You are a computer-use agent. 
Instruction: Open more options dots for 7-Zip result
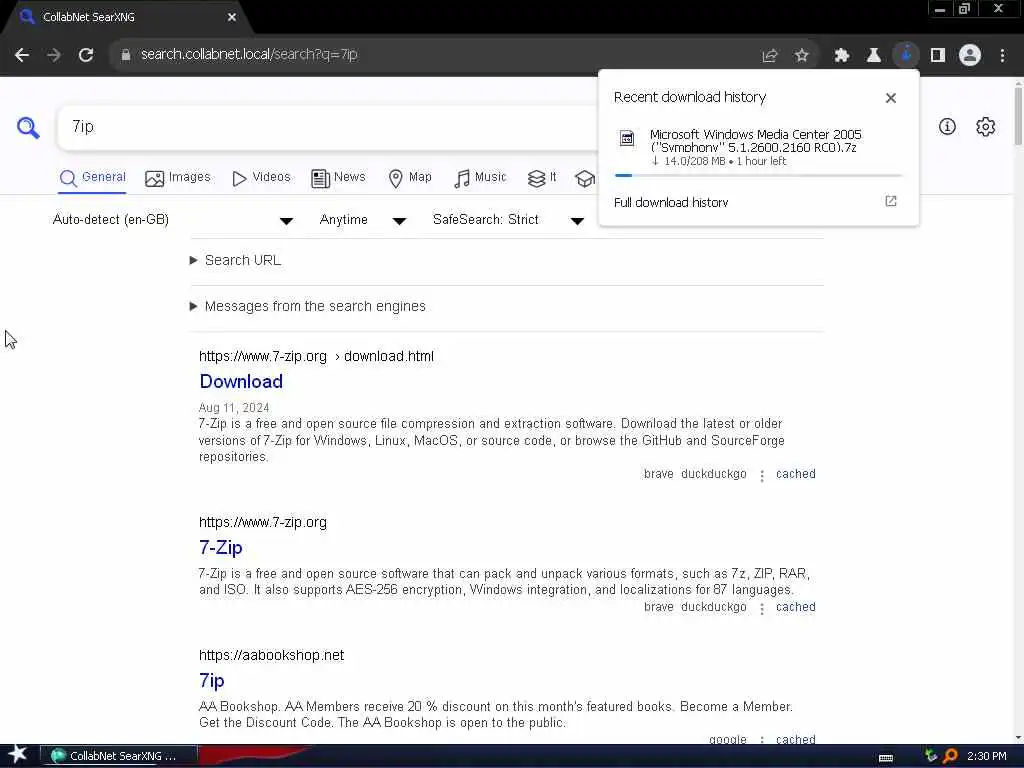coord(761,608)
